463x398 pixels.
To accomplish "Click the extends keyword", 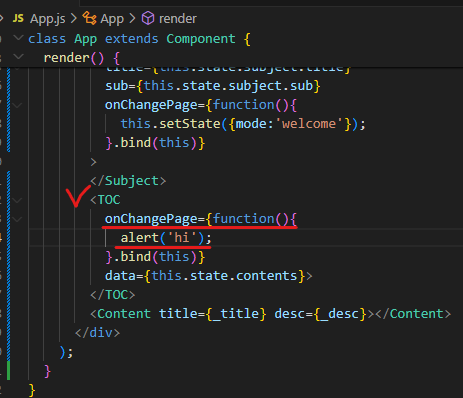I will 132,39.
